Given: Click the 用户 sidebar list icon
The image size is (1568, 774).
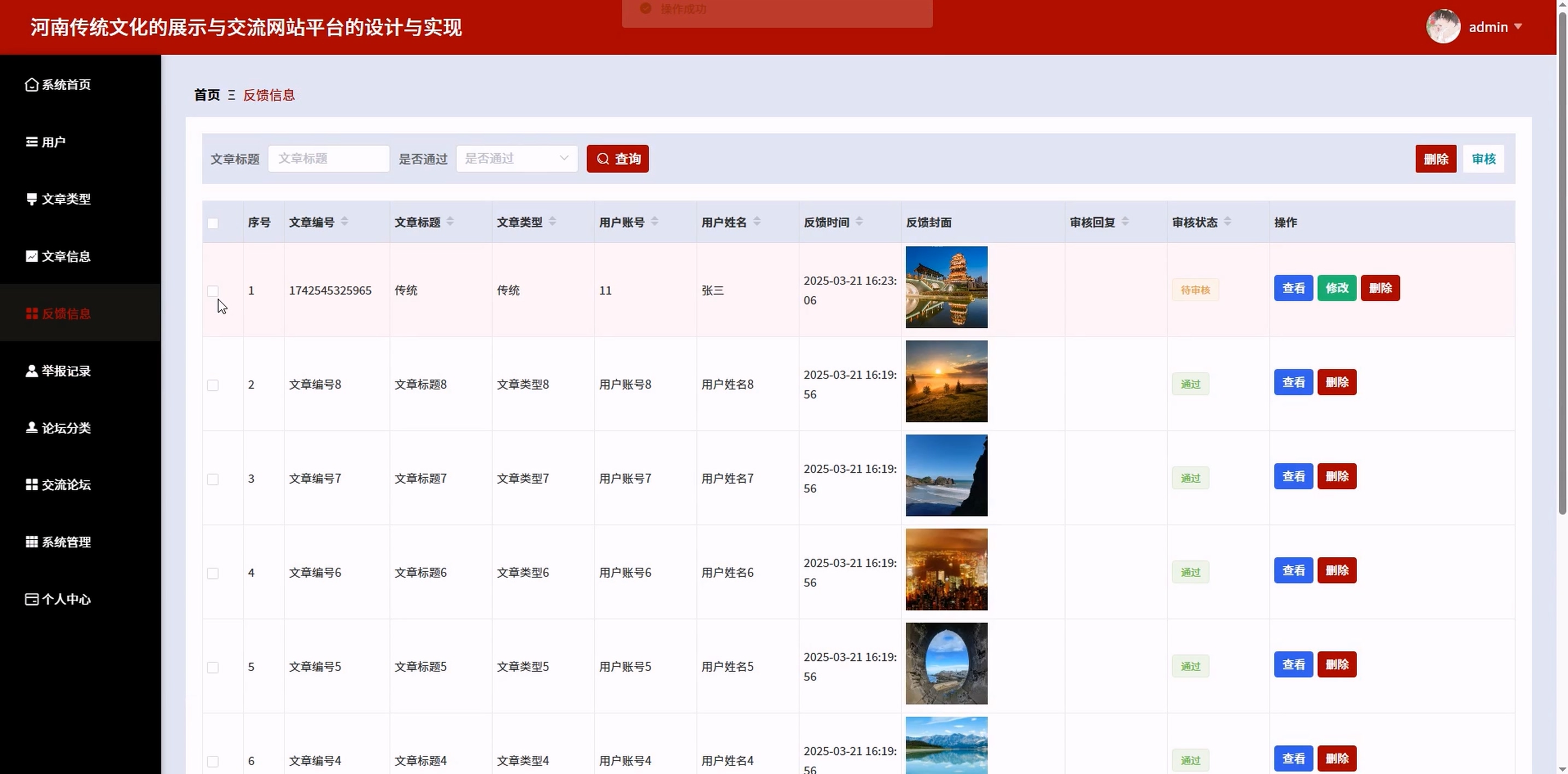Looking at the screenshot, I should pyautogui.click(x=32, y=142).
